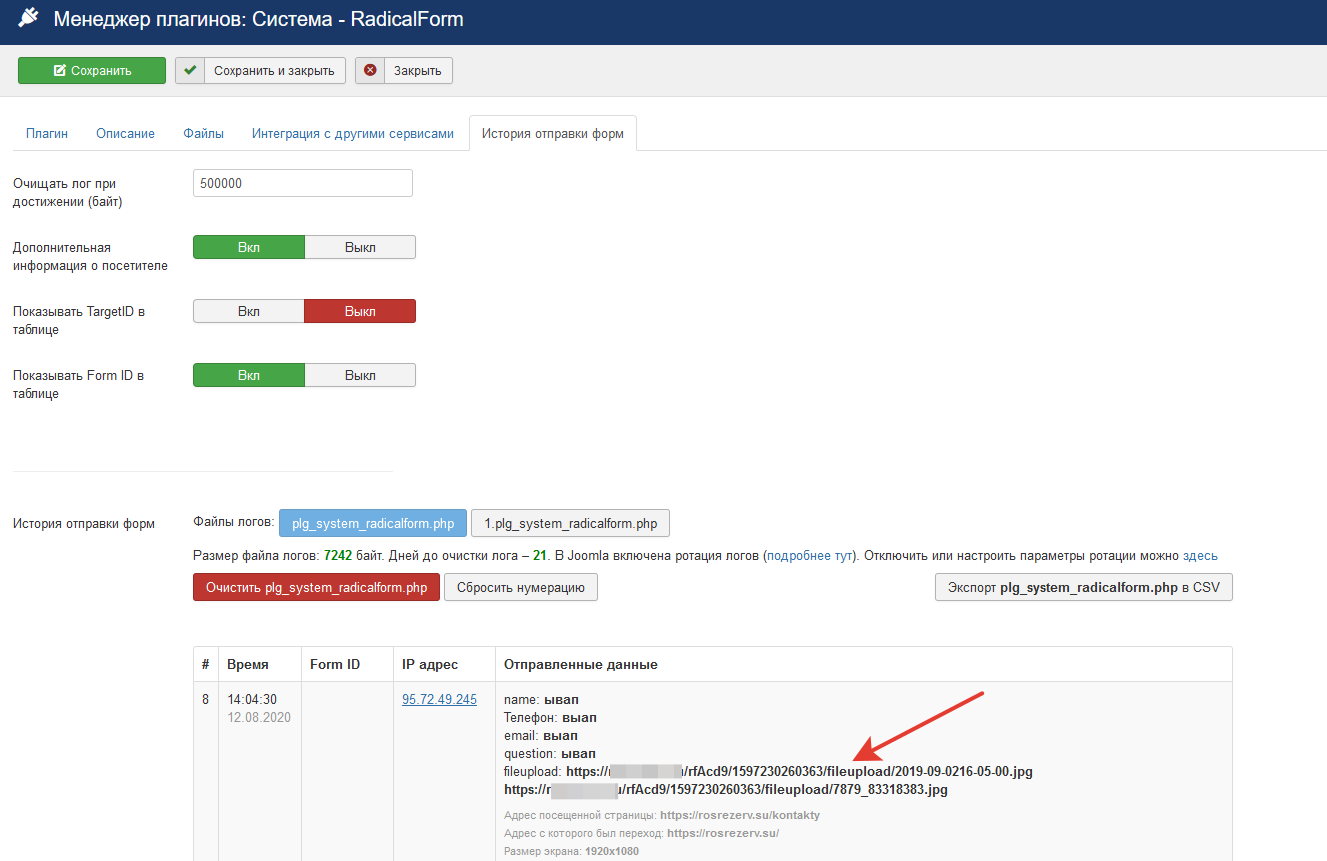Go to Интеграция с другими сервисами tab
Viewport: 1327px width, 861px height.
coord(352,133)
